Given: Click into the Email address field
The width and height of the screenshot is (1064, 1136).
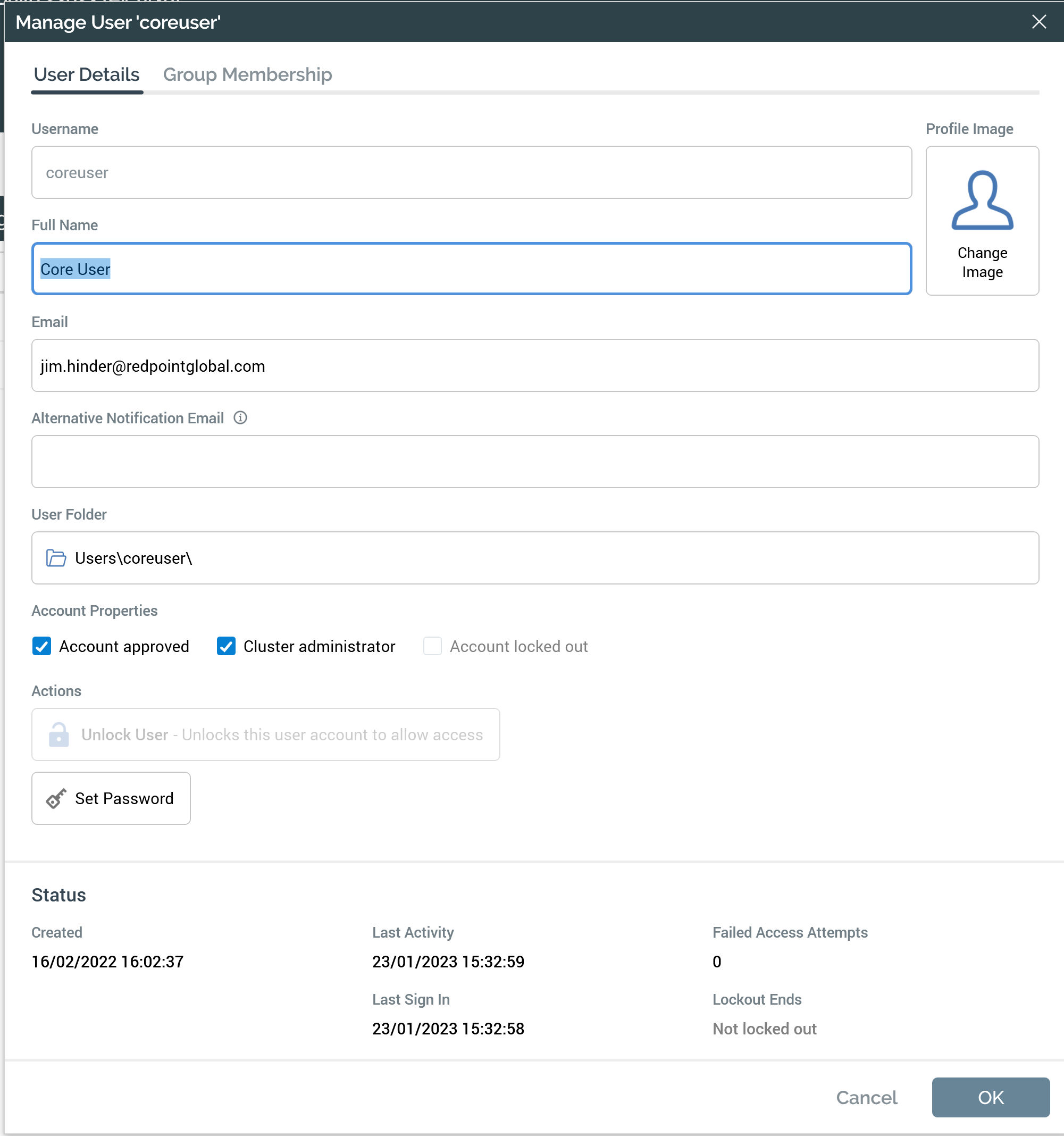Looking at the screenshot, I should click(x=534, y=366).
